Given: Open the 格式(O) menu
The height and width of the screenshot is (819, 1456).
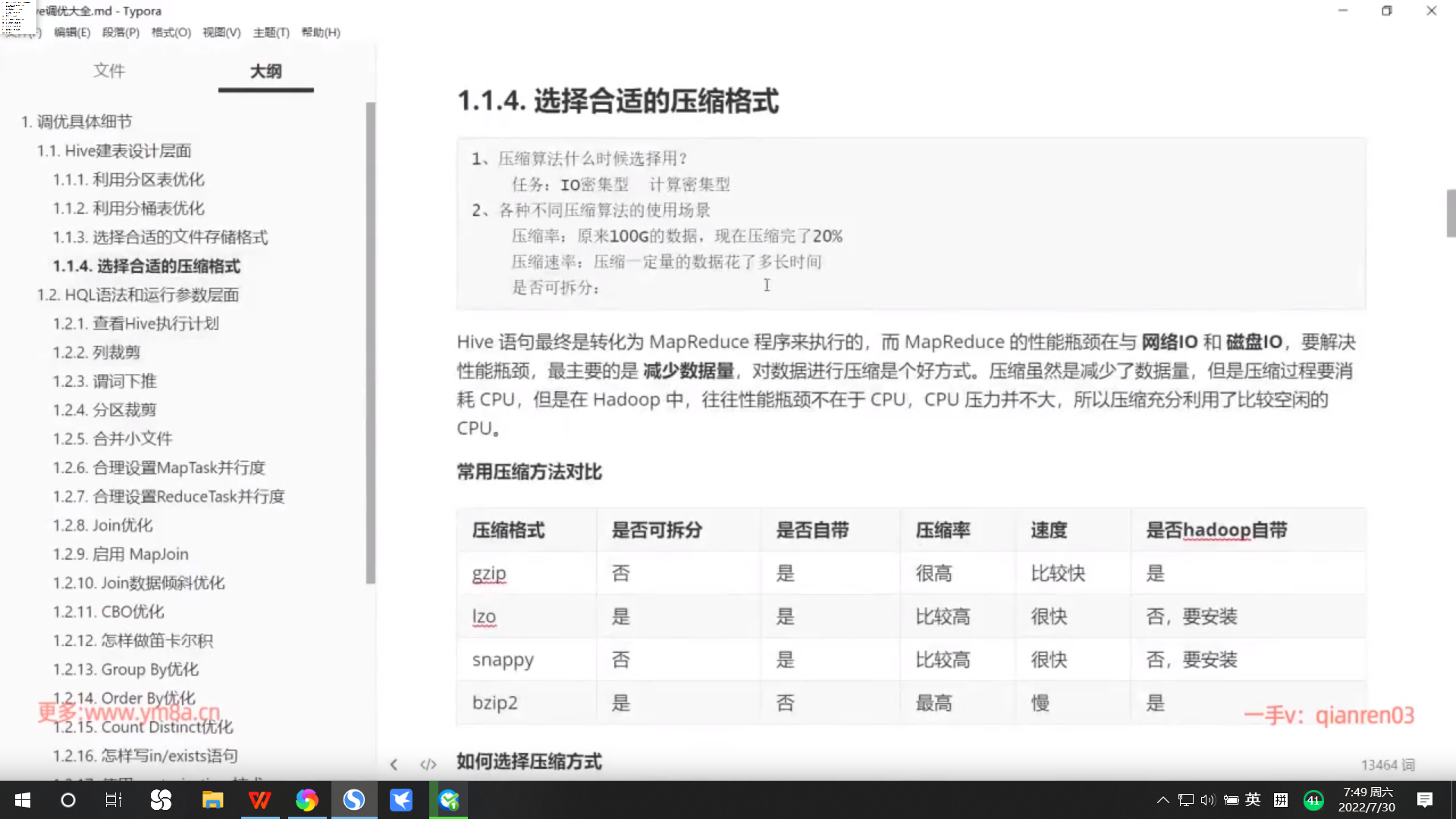Looking at the screenshot, I should click(171, 33).
